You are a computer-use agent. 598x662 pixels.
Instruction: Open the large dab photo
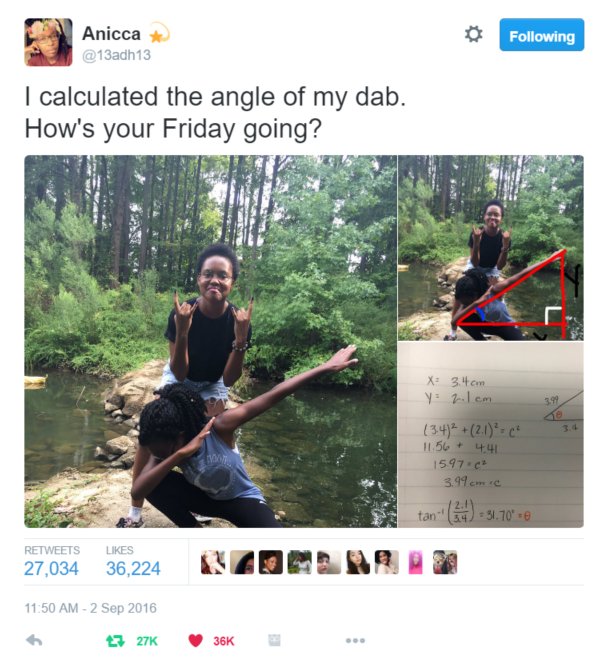[x=210, y=342]
